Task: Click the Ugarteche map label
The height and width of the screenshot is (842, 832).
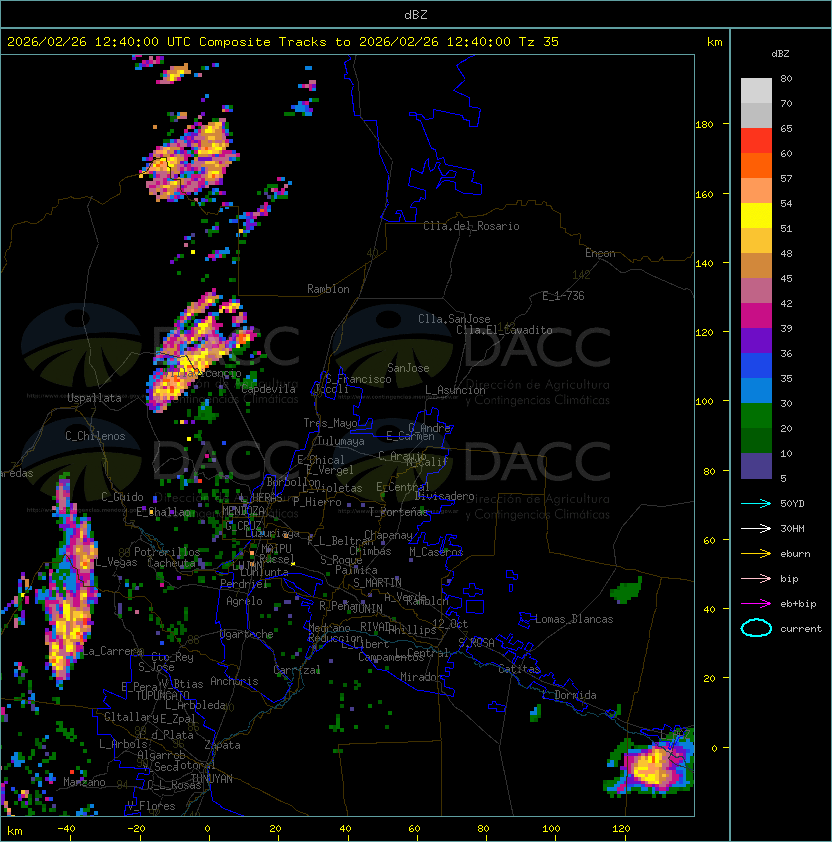Action: point(247,634)
